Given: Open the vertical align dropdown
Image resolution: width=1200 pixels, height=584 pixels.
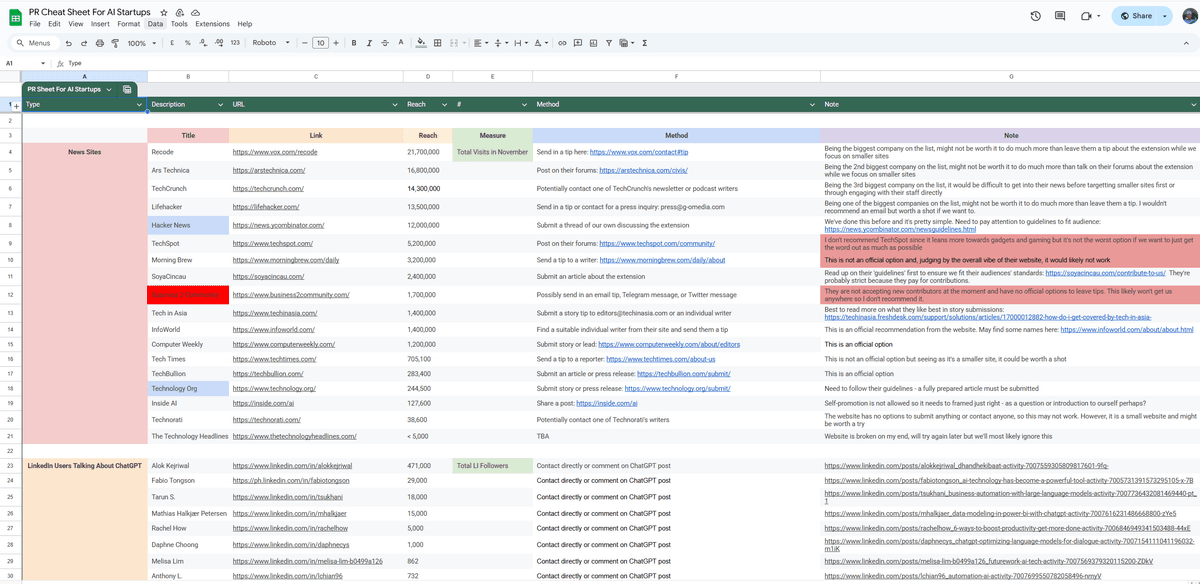Looking at the screenshot, I should [501, 43].
